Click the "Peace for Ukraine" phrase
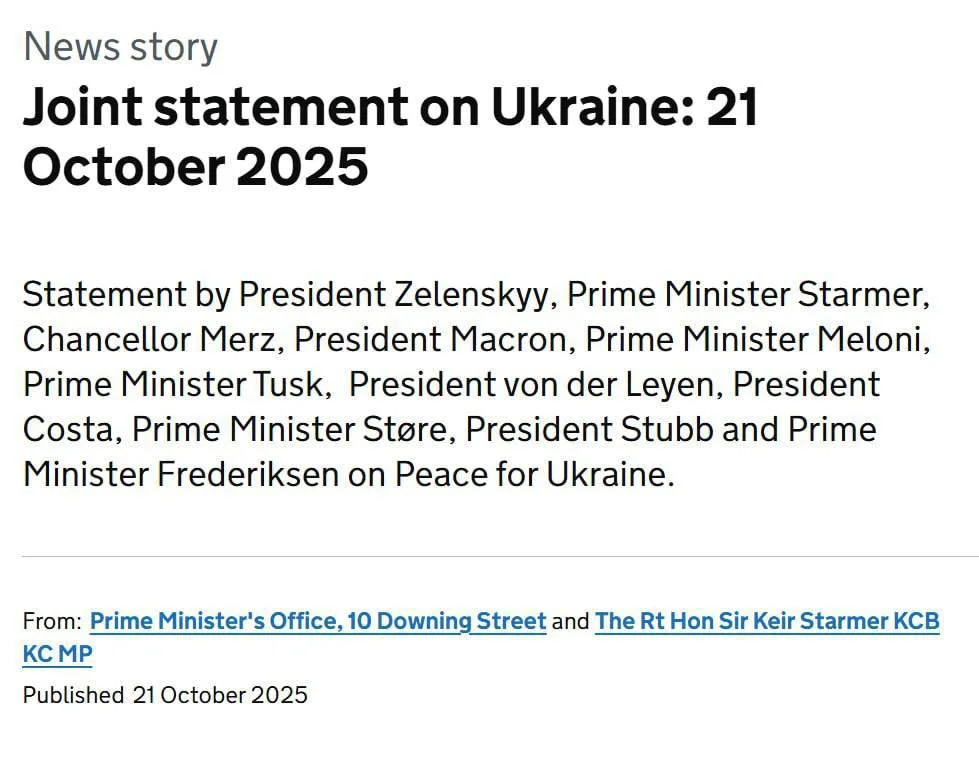Viewport: 979px width, 757px height. pyautogui.click(x=532, y=474)
